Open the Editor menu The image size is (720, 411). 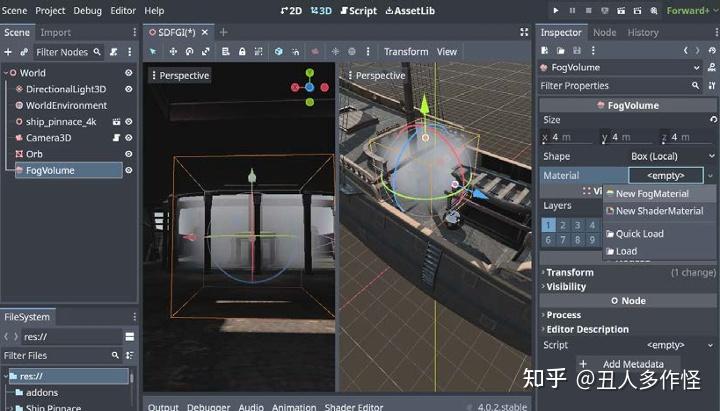[123, 10]
